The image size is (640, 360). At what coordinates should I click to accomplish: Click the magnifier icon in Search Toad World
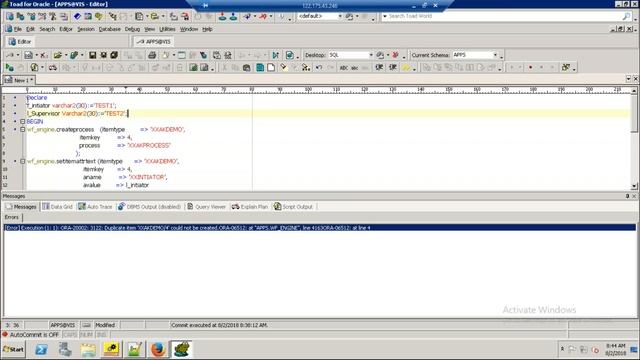pos(627,16)
